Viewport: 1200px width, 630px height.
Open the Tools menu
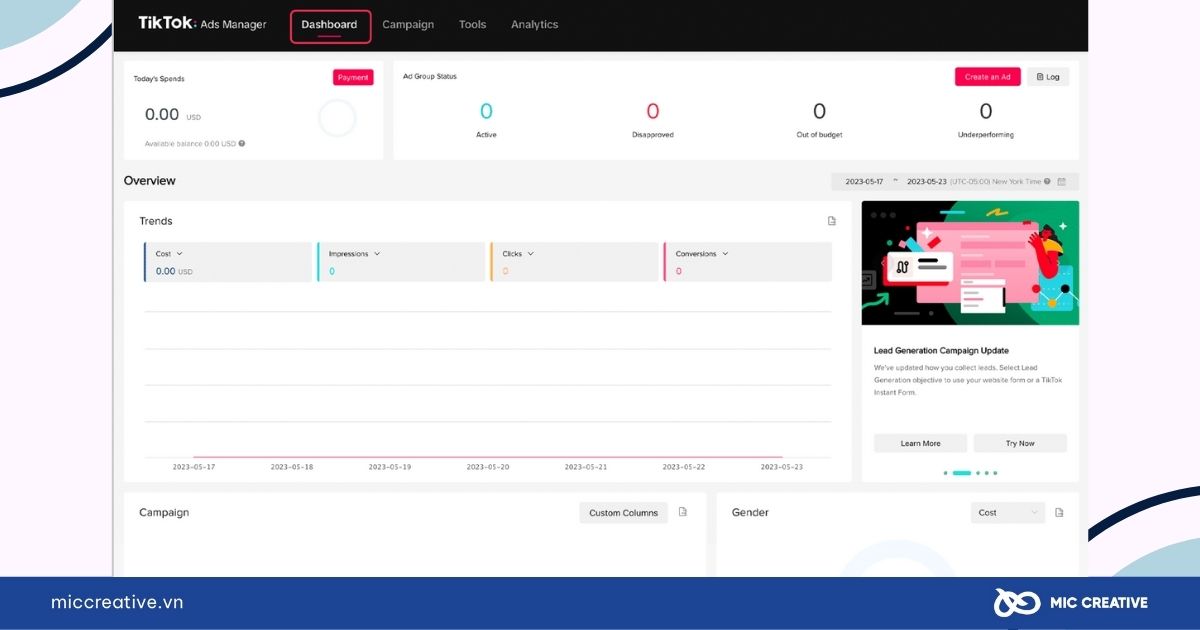point(472,24)
